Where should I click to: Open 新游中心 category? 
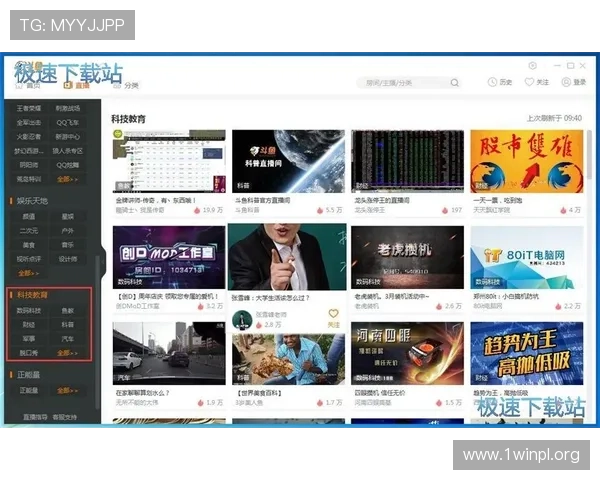tap(68, 137)
